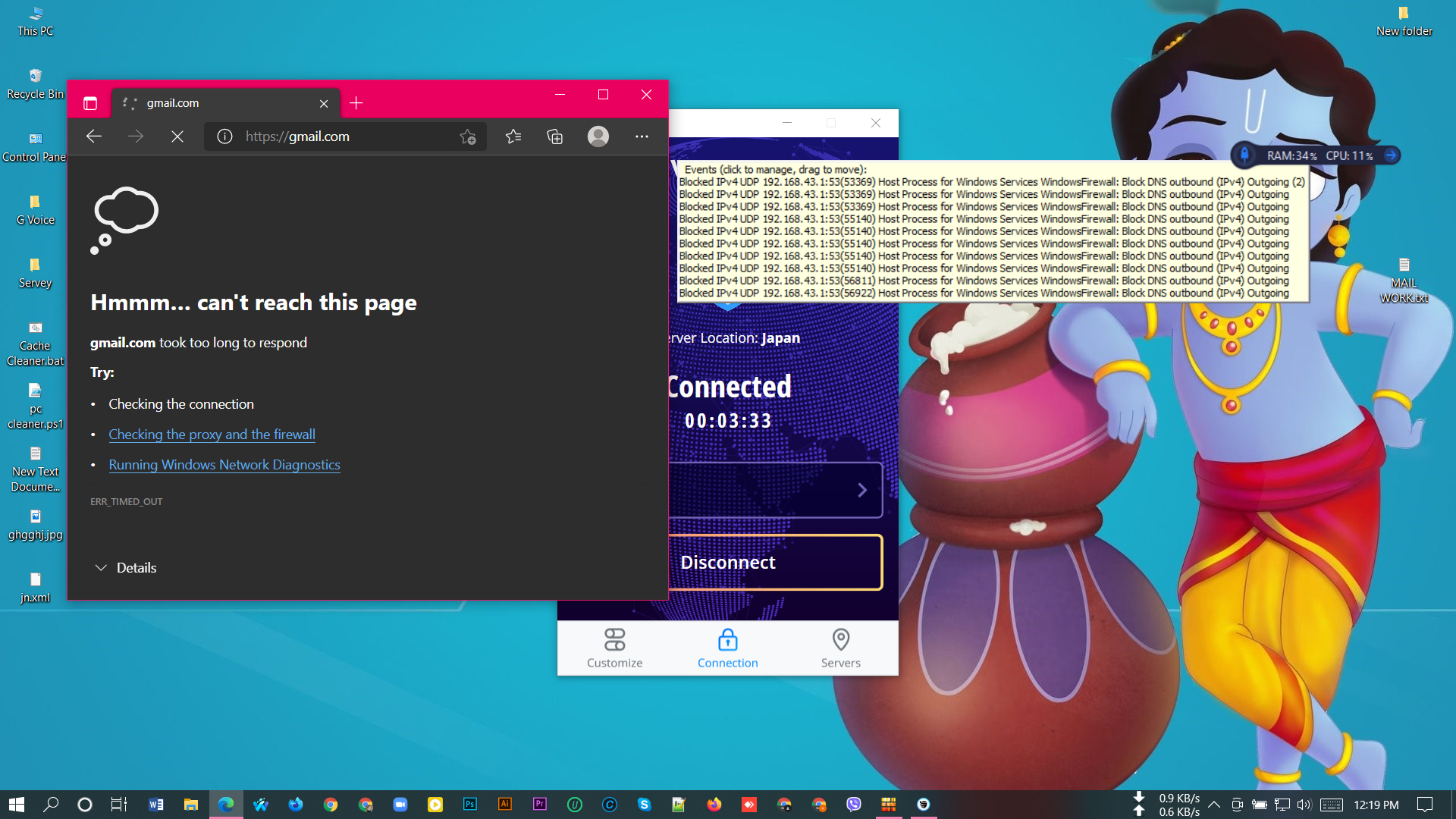
Task: Click RAM:34% reading on the widget
Action: pyautogui.click(x=1291, y=155)
